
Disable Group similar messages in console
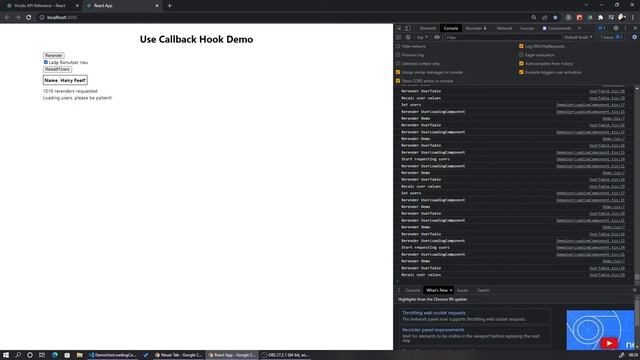click(x=398, y=72)
